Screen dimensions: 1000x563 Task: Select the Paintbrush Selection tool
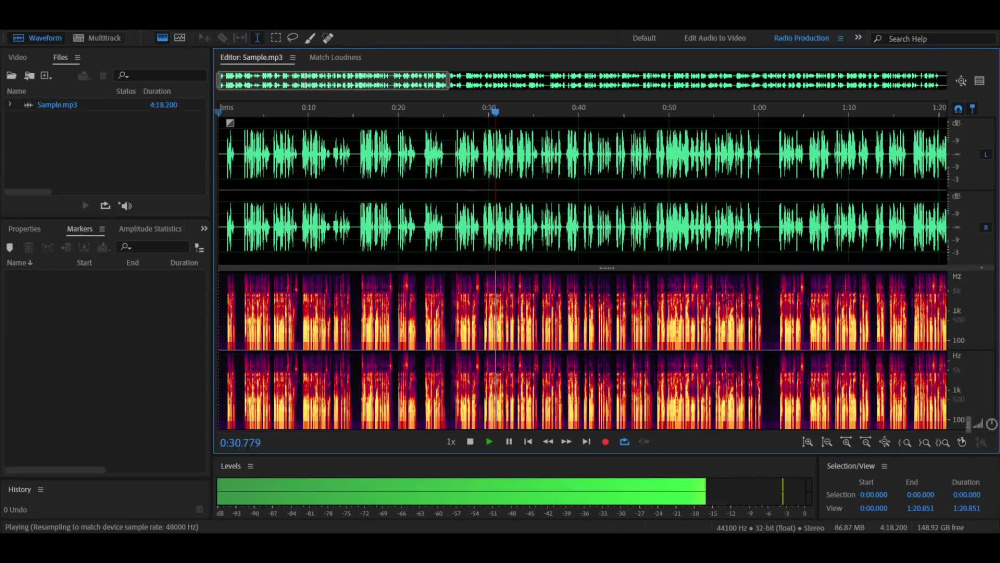tap(310, 38)
